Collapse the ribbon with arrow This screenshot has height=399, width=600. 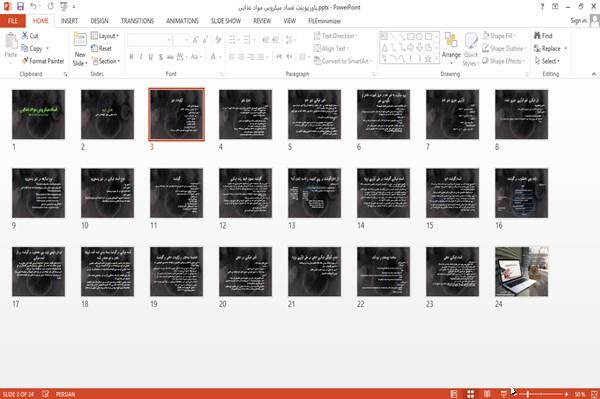[594, 74]
